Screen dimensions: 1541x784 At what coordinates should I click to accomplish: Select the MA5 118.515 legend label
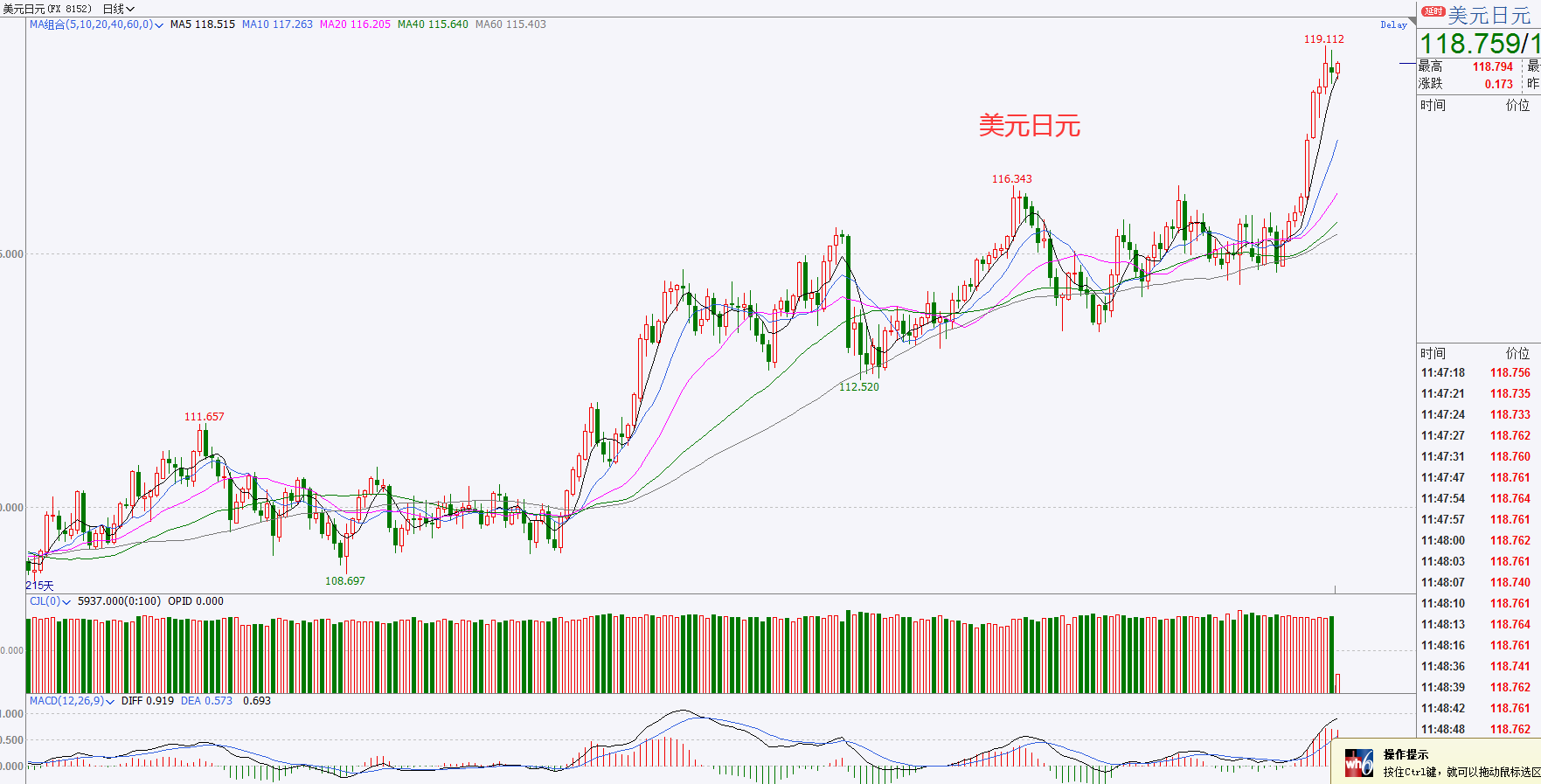pyautogui.click(x=203, y=24)
